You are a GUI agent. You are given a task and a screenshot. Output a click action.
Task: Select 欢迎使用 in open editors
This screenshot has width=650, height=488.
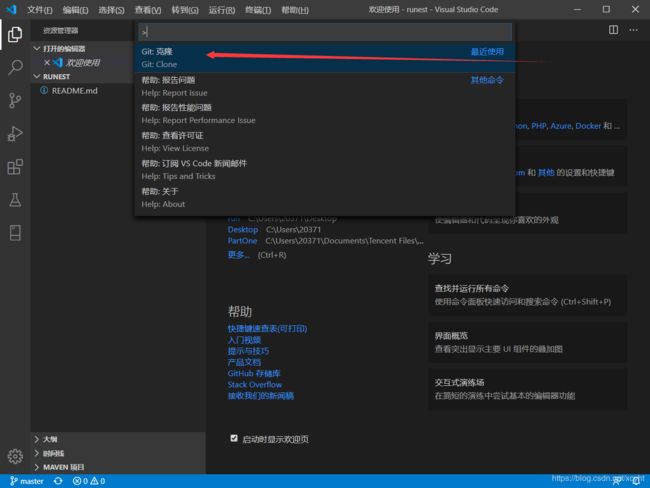(83, 63)
